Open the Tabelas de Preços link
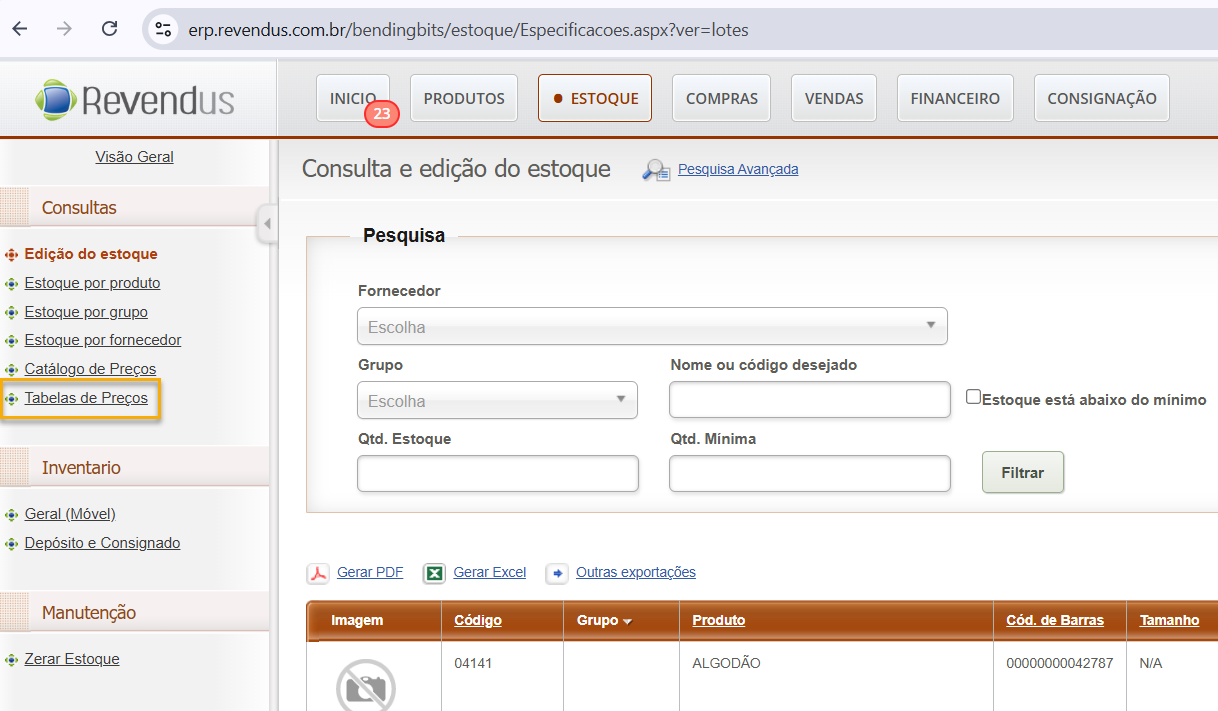 pyautogui.click(x=86, y=398)
